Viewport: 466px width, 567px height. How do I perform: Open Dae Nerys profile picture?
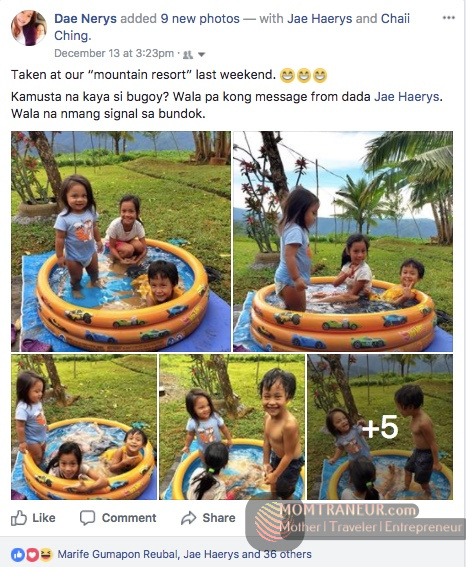(29, 28)
